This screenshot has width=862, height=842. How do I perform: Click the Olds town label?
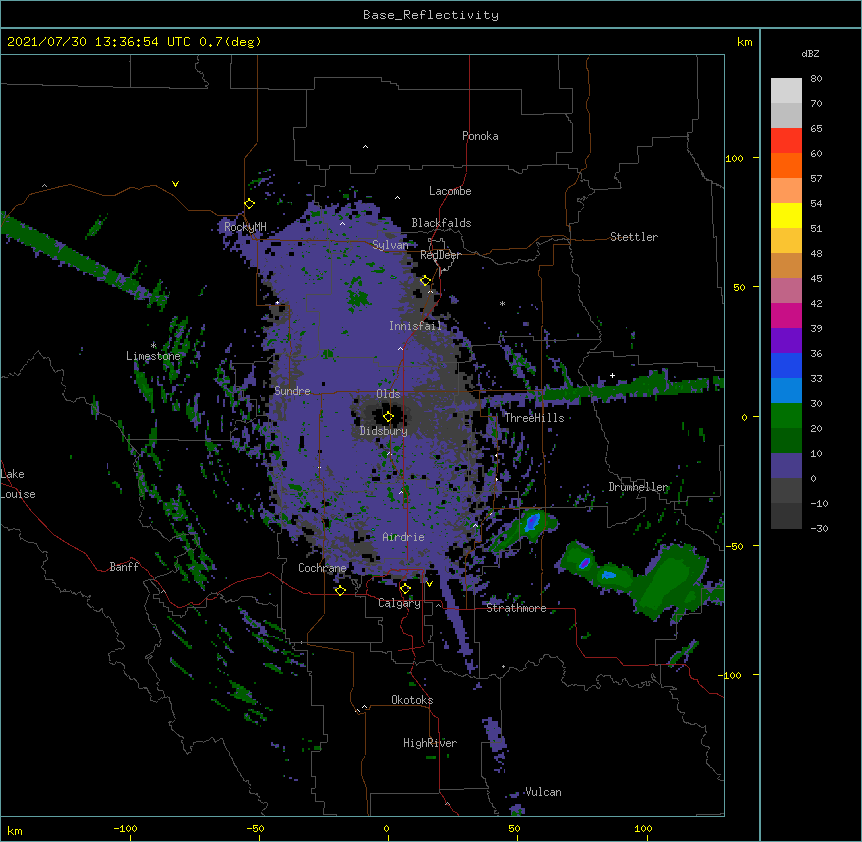(x=388, y=394)
